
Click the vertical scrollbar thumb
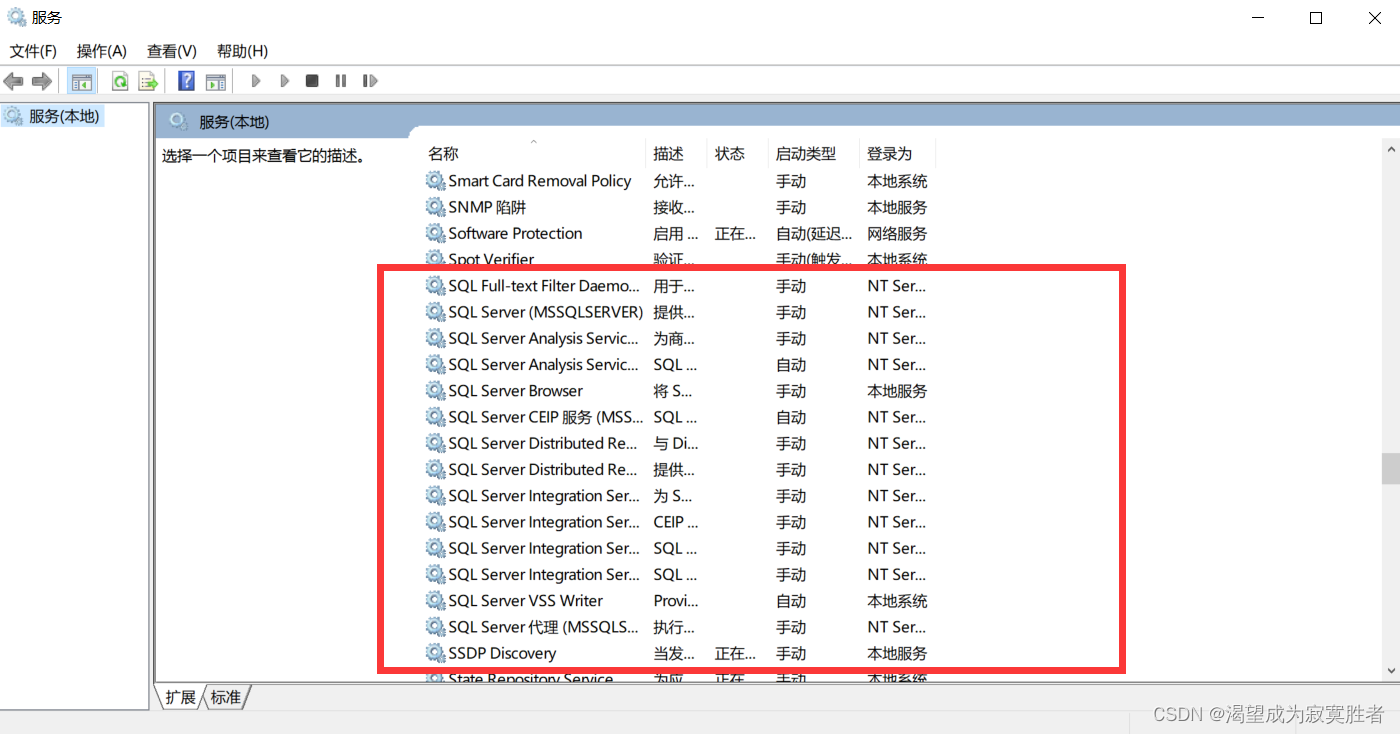1390,468
